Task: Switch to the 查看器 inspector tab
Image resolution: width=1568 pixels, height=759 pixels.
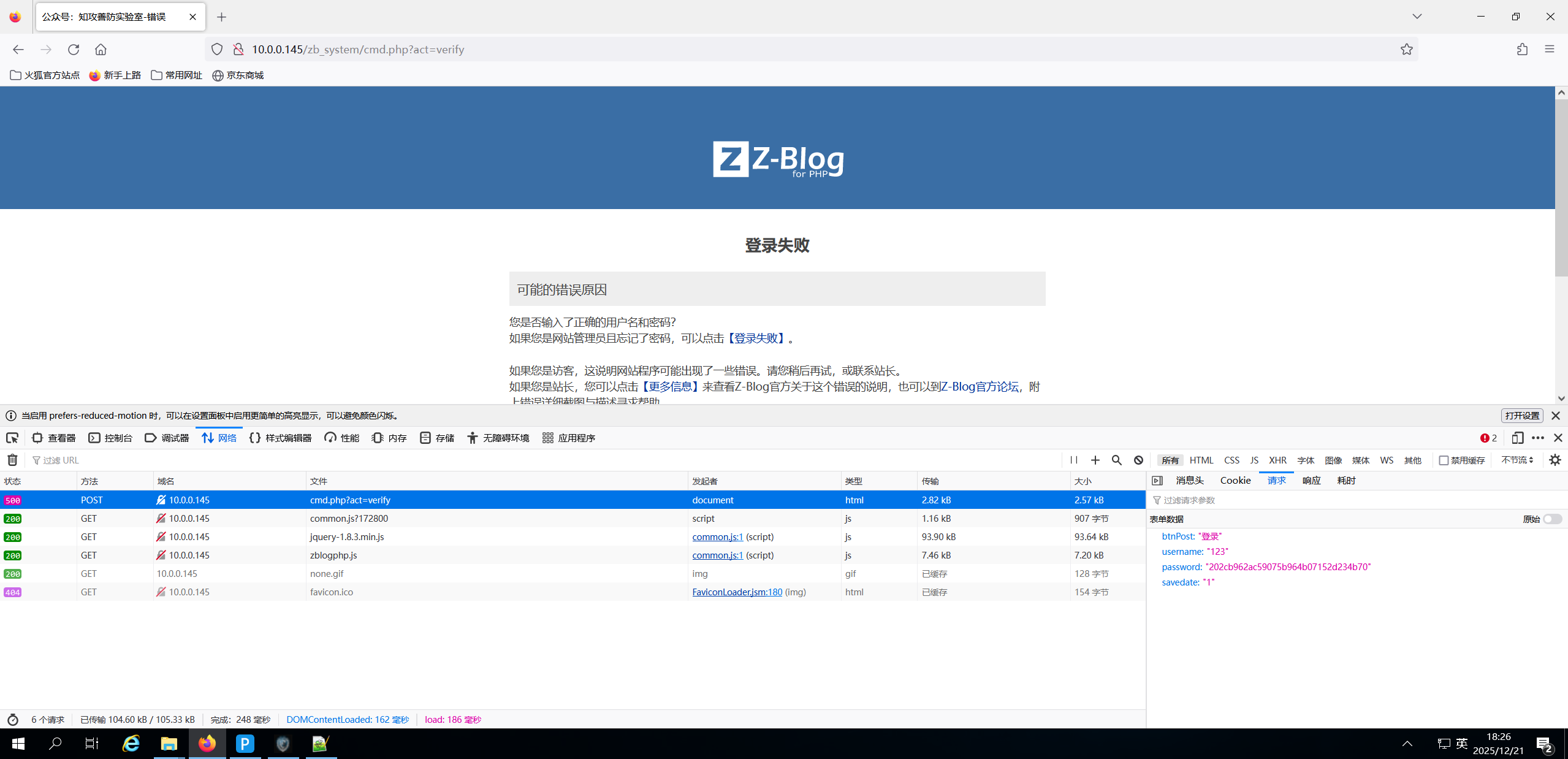Action: pyautogui.click(x=54, y=438)
